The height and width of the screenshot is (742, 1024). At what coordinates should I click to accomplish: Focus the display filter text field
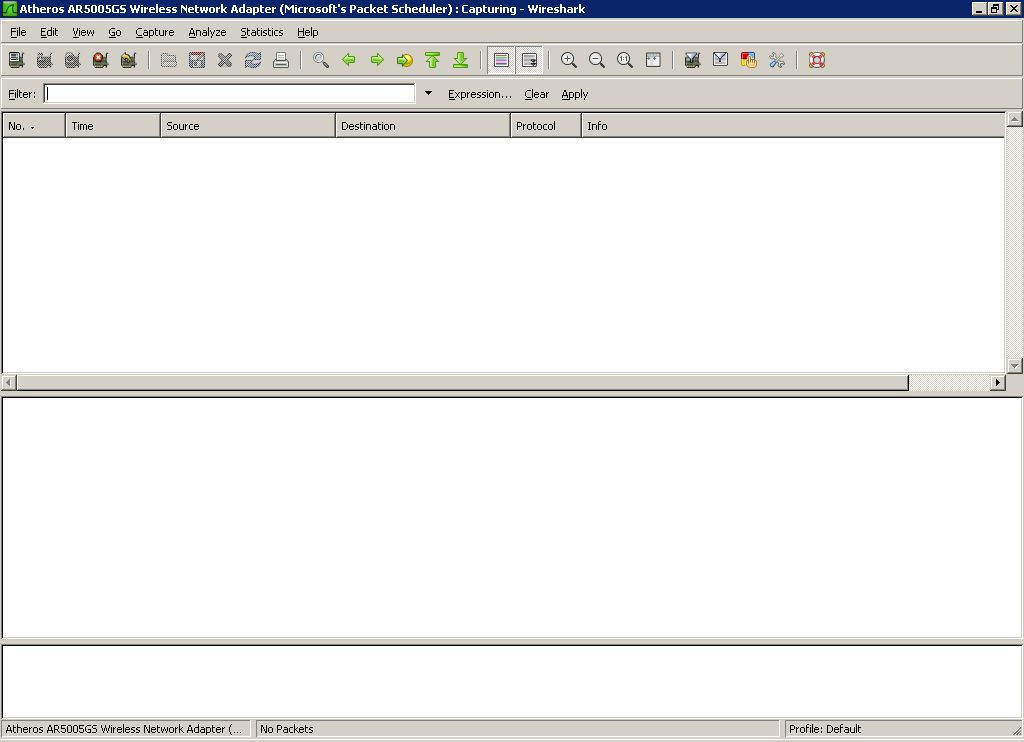tap(229, 94)
